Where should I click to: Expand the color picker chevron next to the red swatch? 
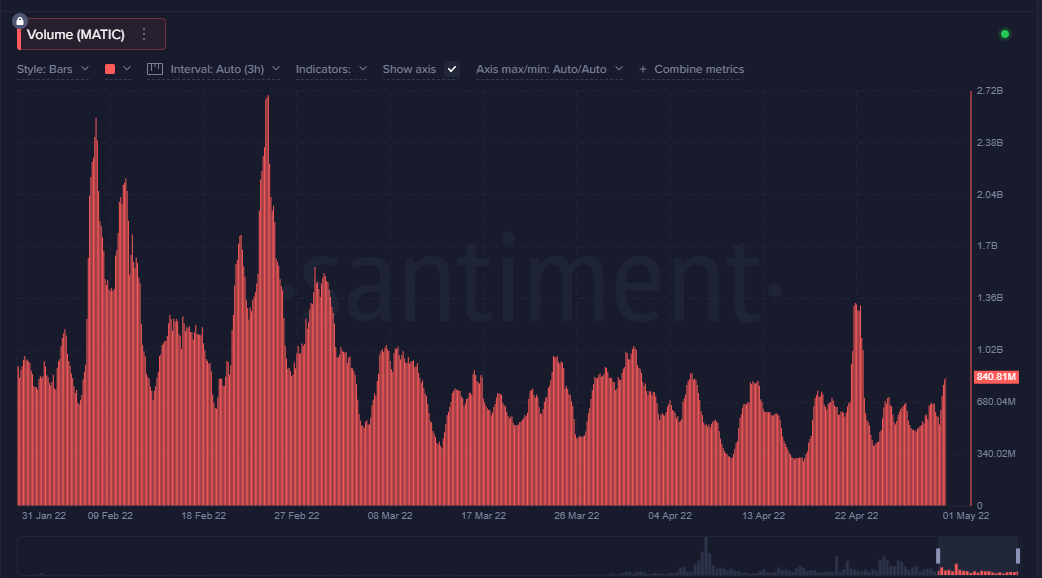coord(127,68)
